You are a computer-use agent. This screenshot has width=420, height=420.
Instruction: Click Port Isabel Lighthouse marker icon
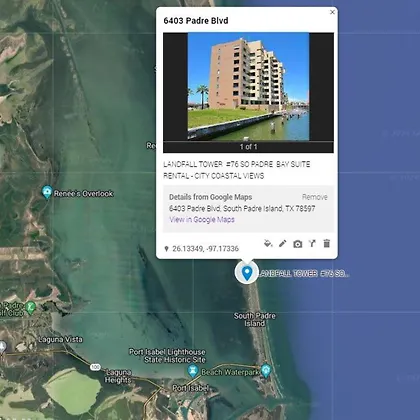pyautogui.click(x=193, y=371)
